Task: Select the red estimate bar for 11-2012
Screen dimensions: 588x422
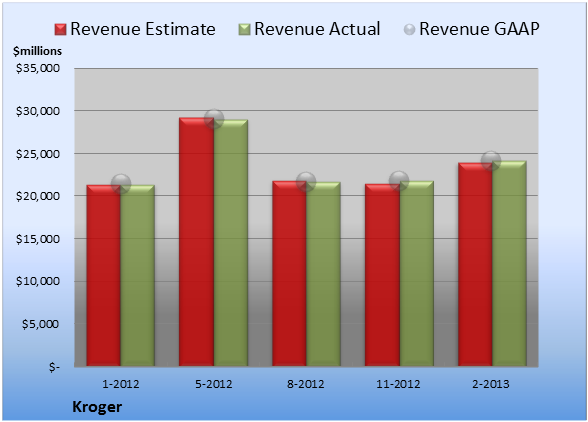Action: click(382, 275)
